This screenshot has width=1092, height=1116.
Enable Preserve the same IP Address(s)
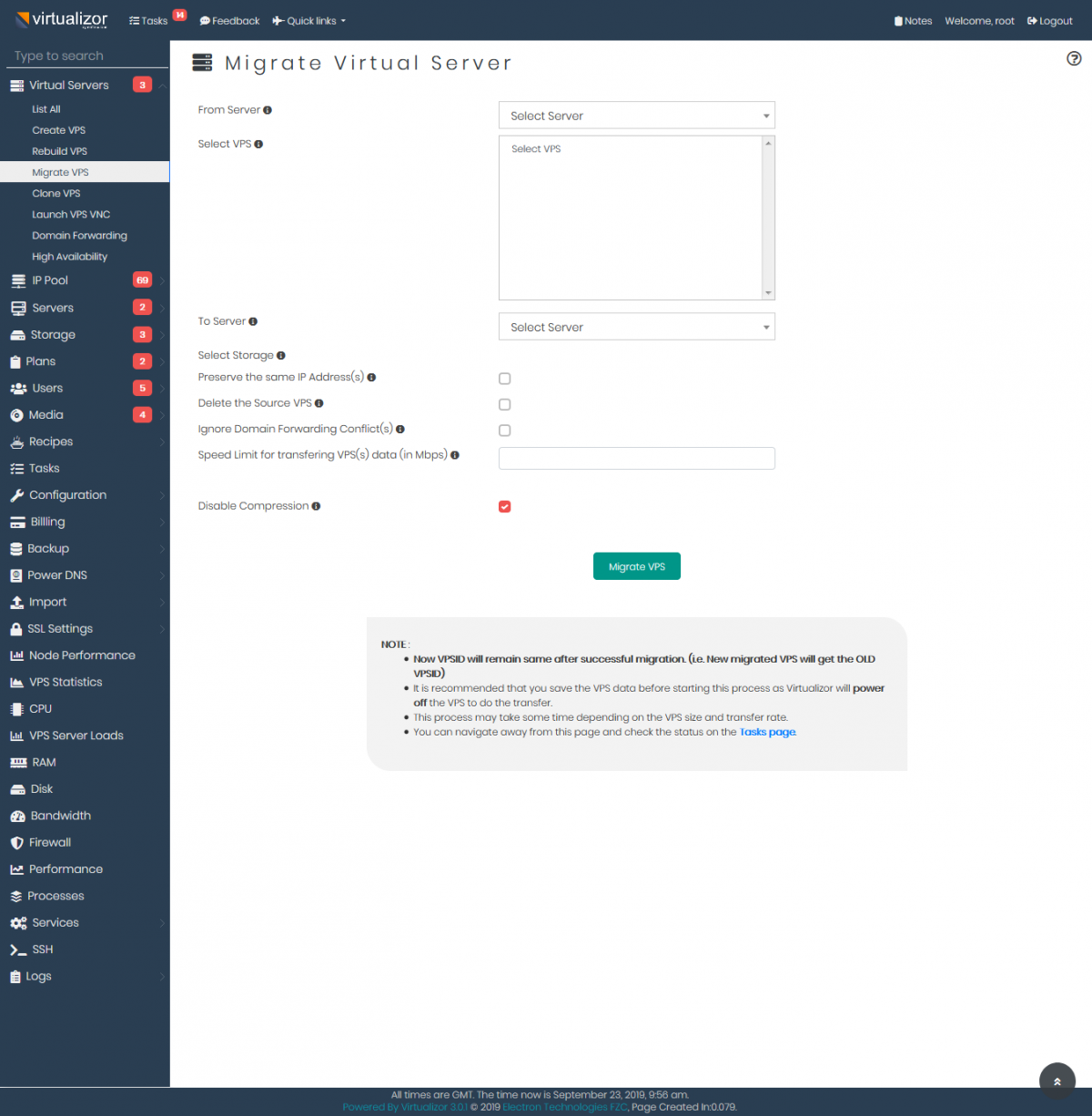[x=505, y=378]
